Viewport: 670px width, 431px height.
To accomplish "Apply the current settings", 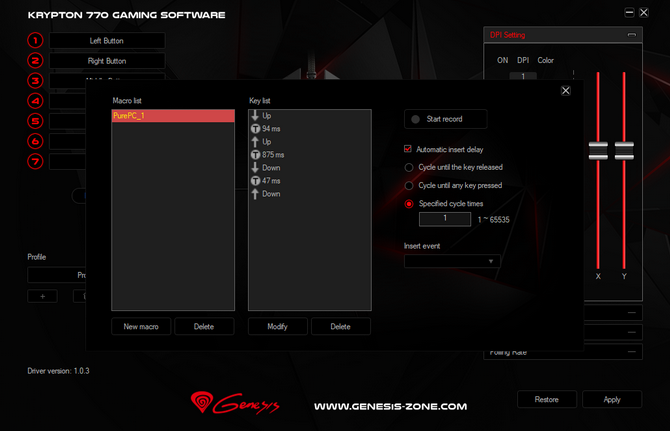I will tap(612, 399).
